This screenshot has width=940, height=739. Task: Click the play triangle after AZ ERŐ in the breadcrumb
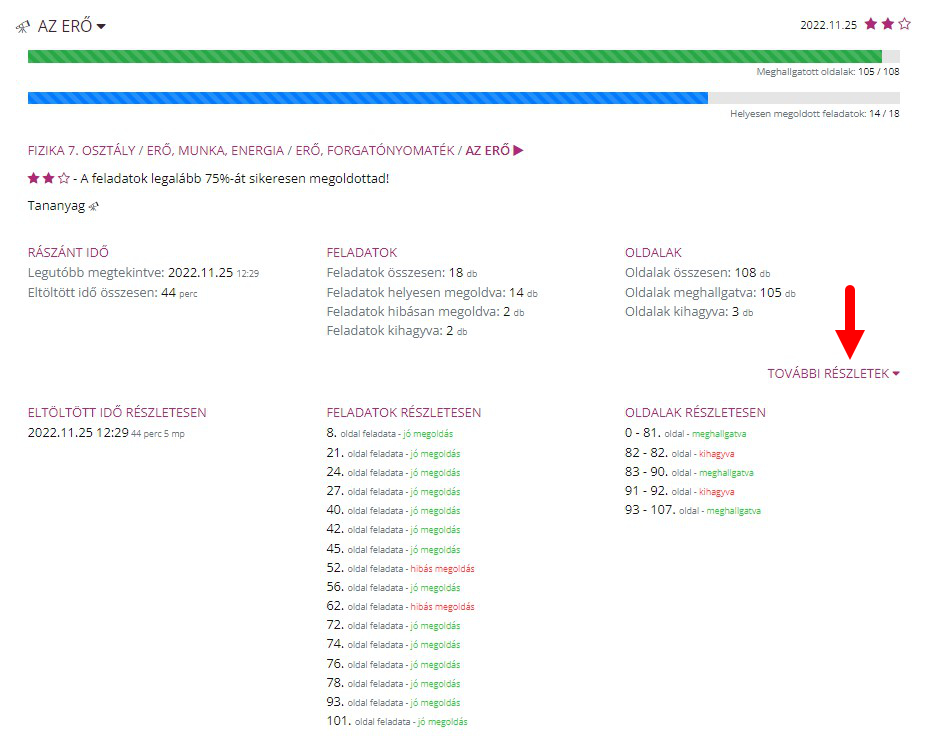click(x=518, y=151)
